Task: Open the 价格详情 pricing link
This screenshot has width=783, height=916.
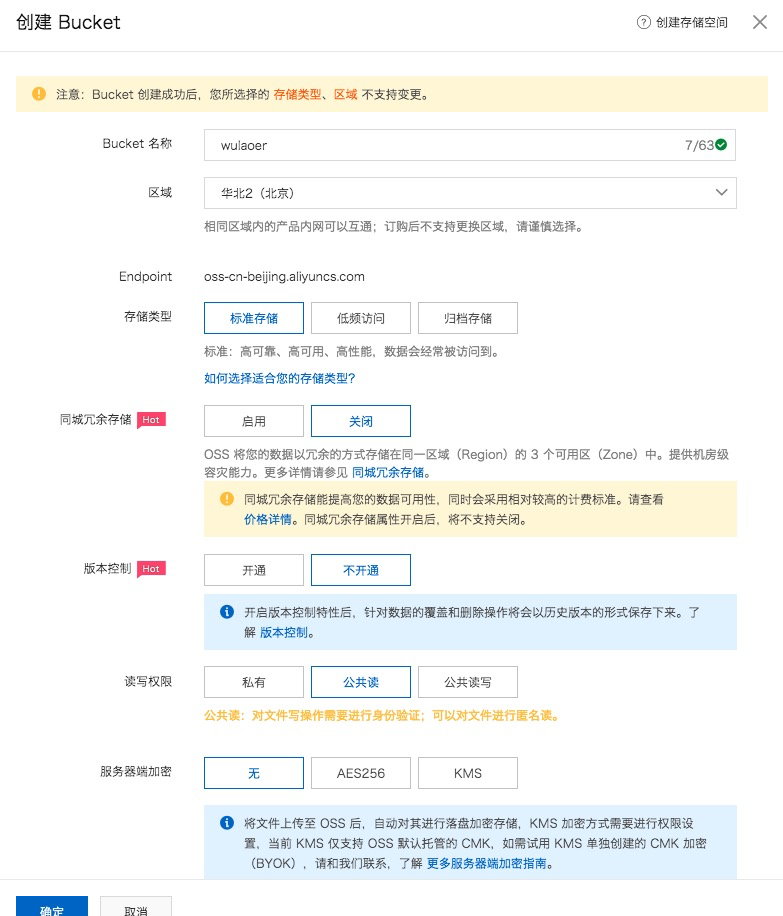Action: tap(268, 520)
